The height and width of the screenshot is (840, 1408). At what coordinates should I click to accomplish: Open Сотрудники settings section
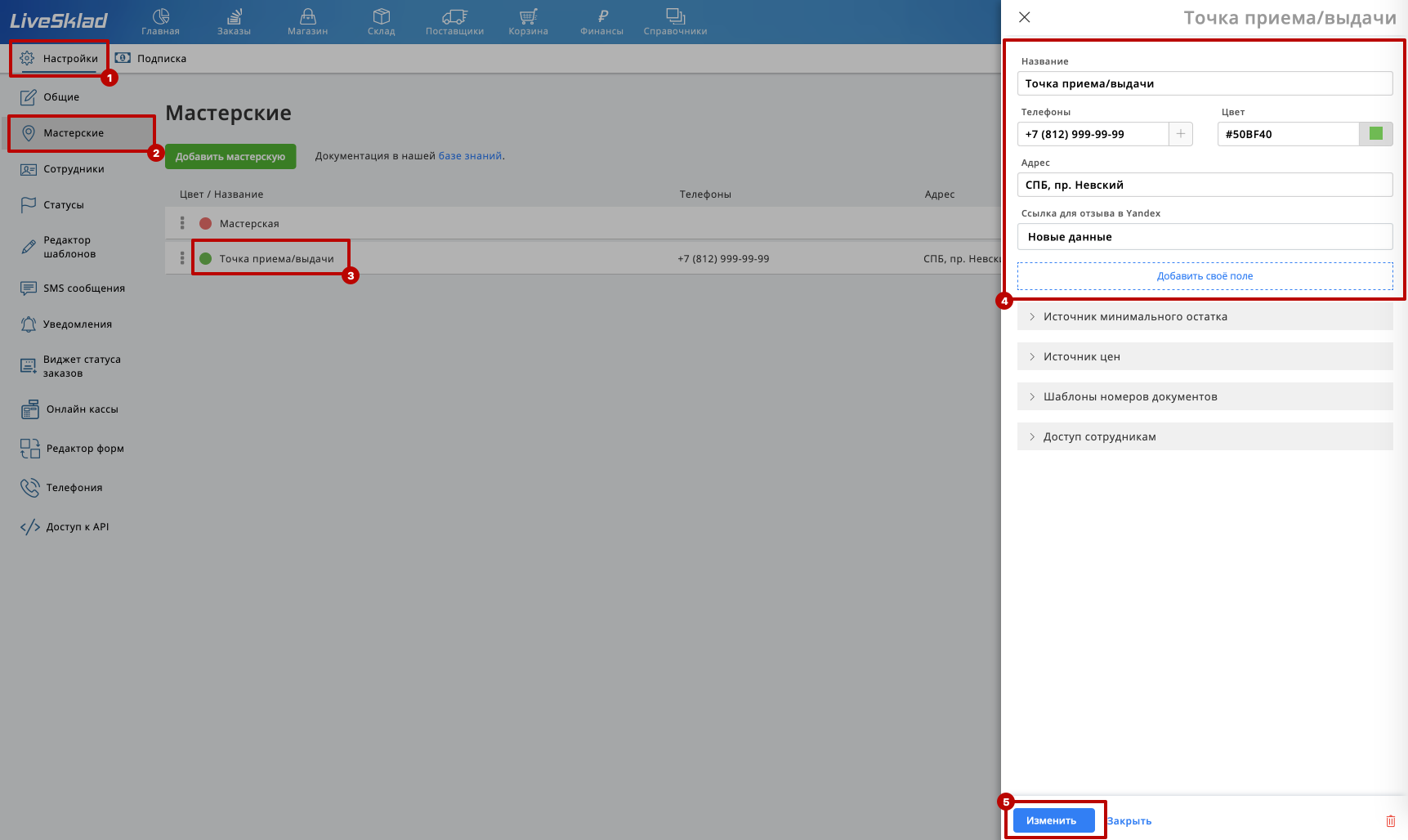coord(62,169)
